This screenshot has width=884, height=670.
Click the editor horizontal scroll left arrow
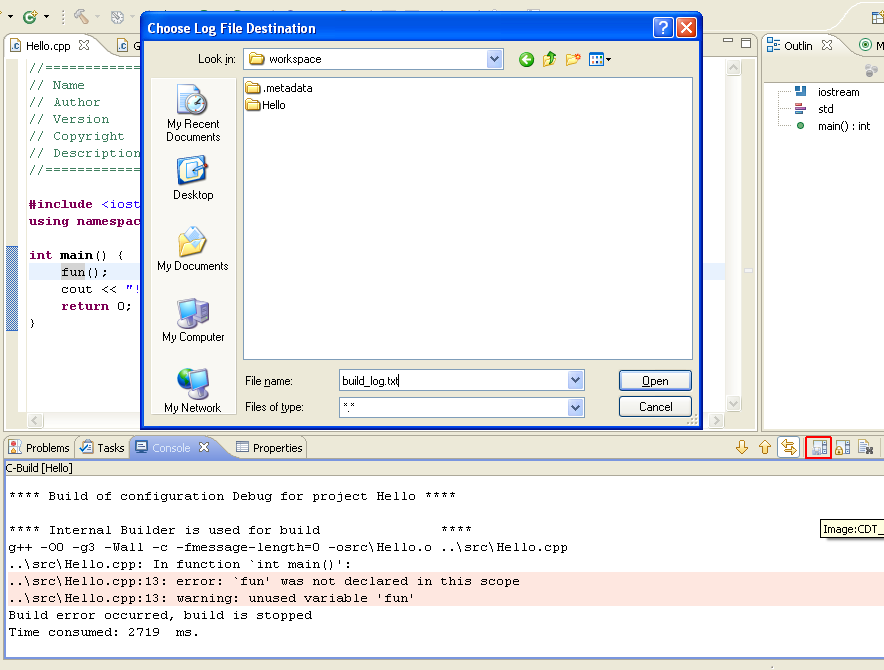click(35, 420)
